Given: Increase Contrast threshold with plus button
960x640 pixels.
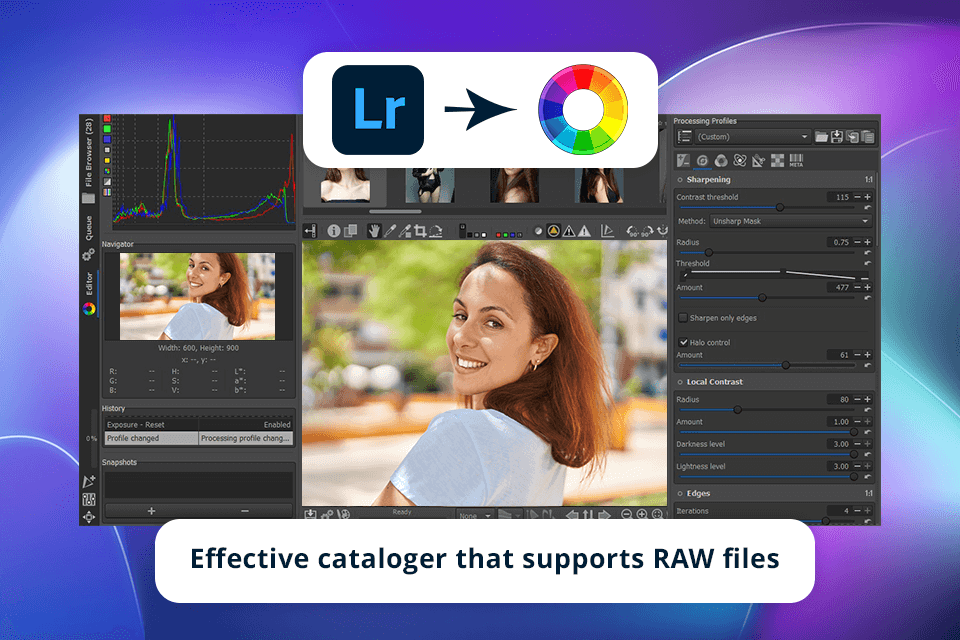Looking at the screenshot, I should [868, 197].
